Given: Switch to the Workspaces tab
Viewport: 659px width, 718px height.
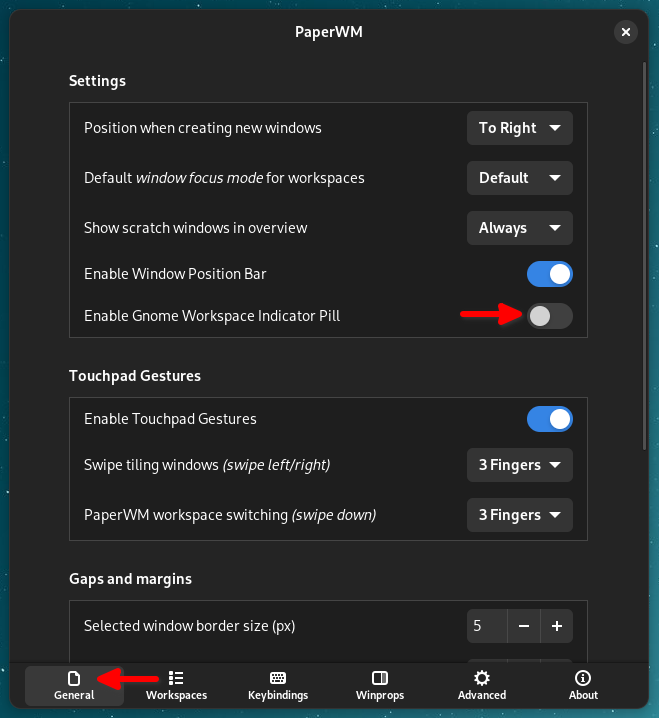Looking at the screenshot, I should tap(176, 685).
